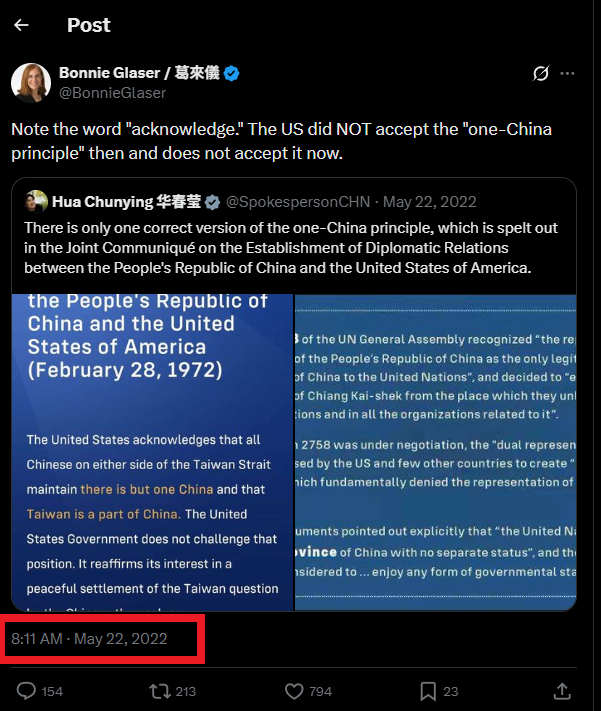The height and width of the screenshot is (711, 601).
Task: Open the three-dots more options menu
Action: click(567, 73)
